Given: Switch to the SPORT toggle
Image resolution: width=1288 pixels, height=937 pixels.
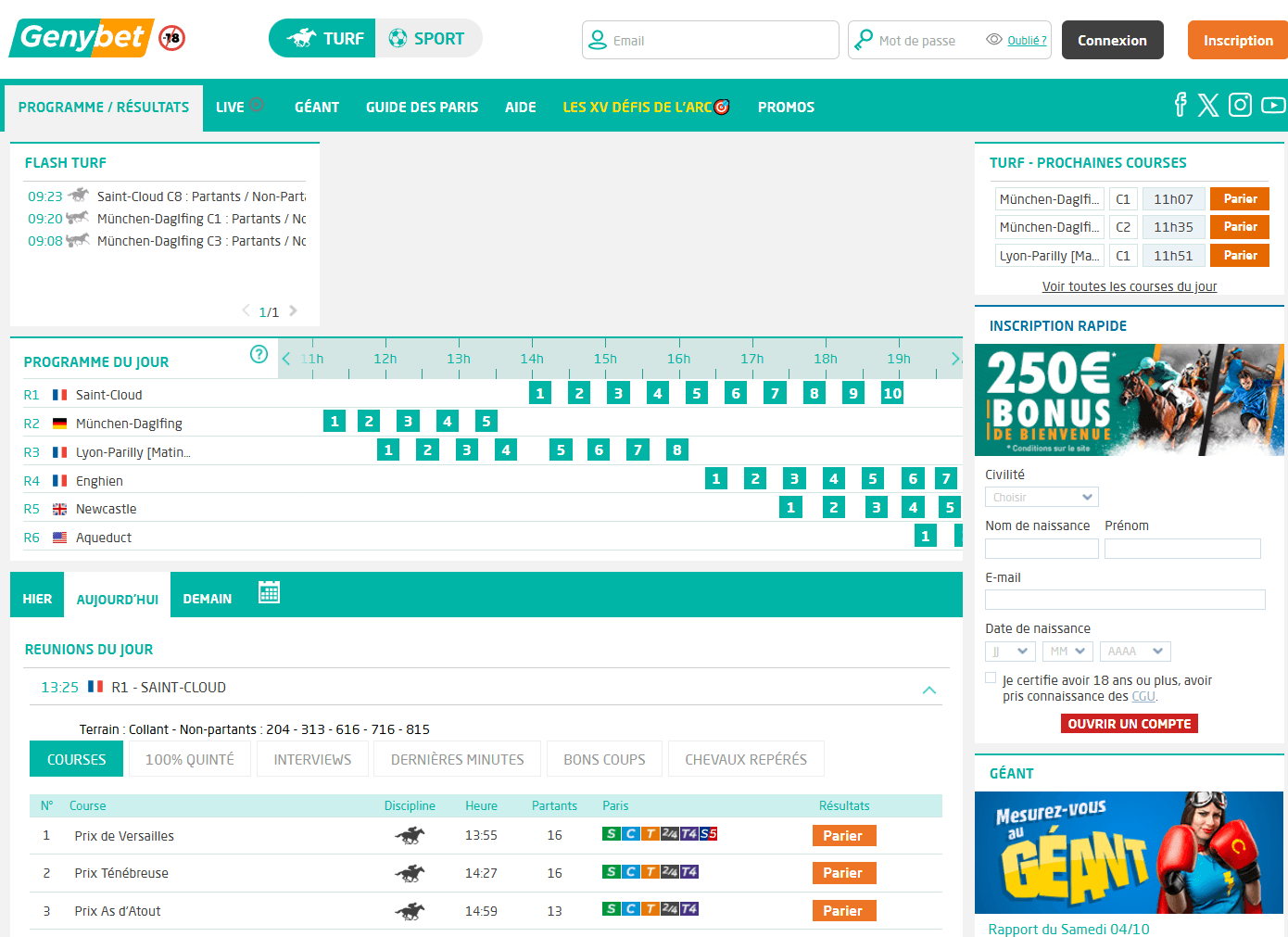Looking at the screenshot, I should (x=428, y=39).
